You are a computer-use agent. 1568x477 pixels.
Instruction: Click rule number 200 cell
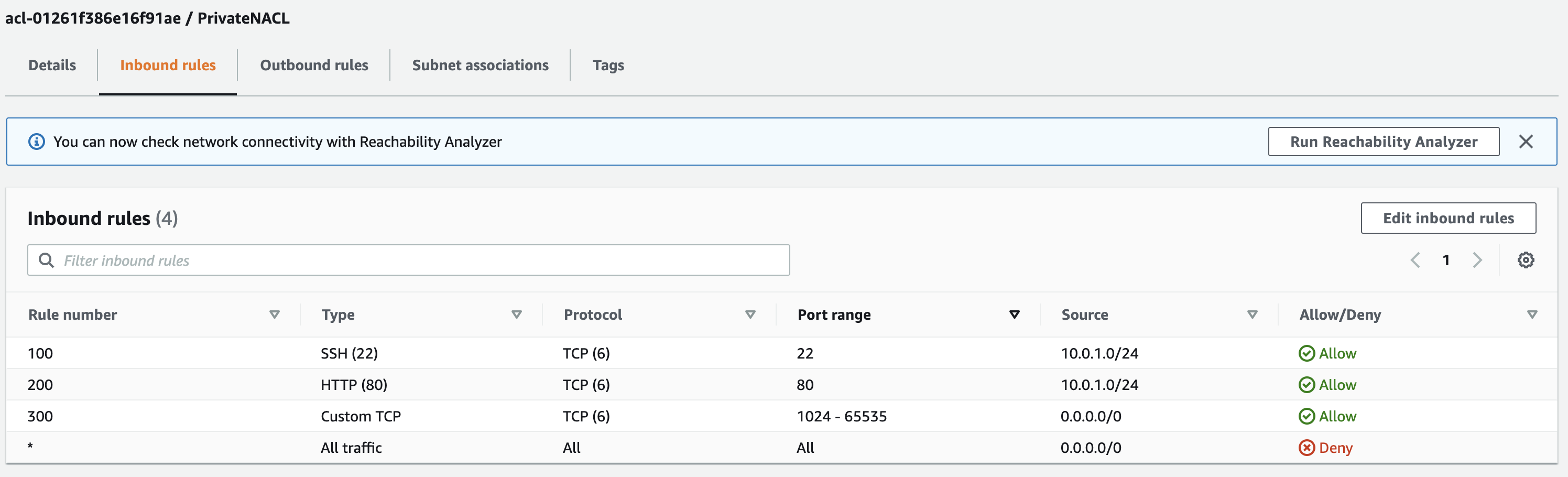pos(40,385)
